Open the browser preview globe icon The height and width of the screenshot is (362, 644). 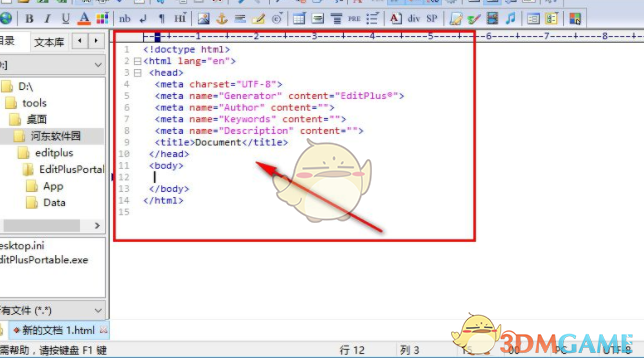pos(6,18)
